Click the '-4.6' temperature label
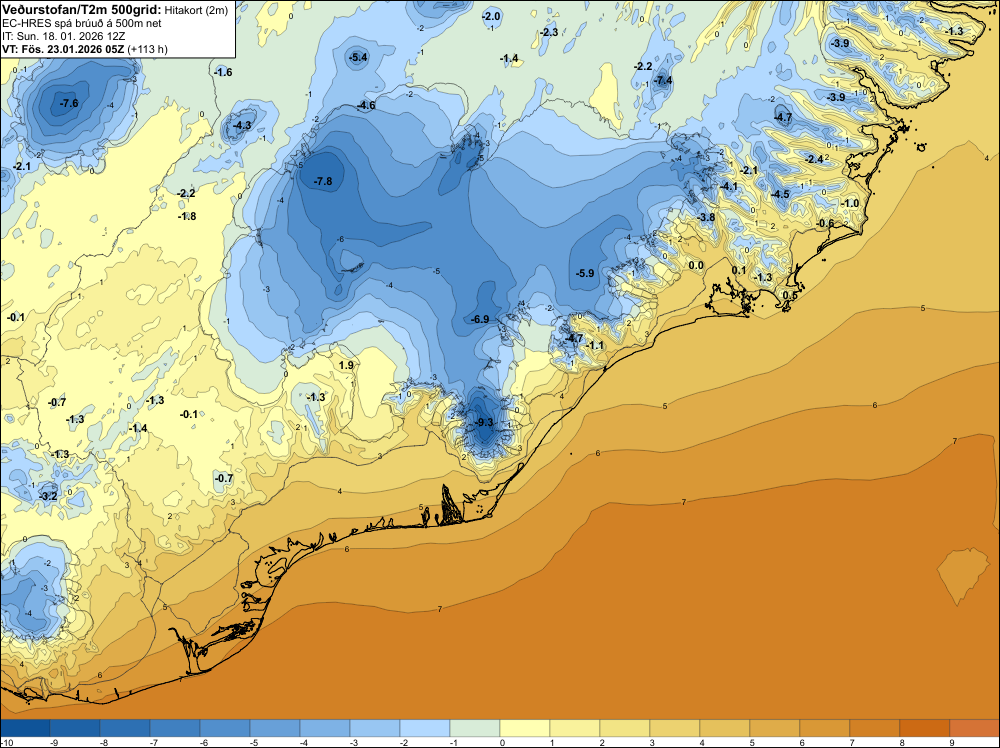The image size is (1000, 748). click(x=366, y=105)
